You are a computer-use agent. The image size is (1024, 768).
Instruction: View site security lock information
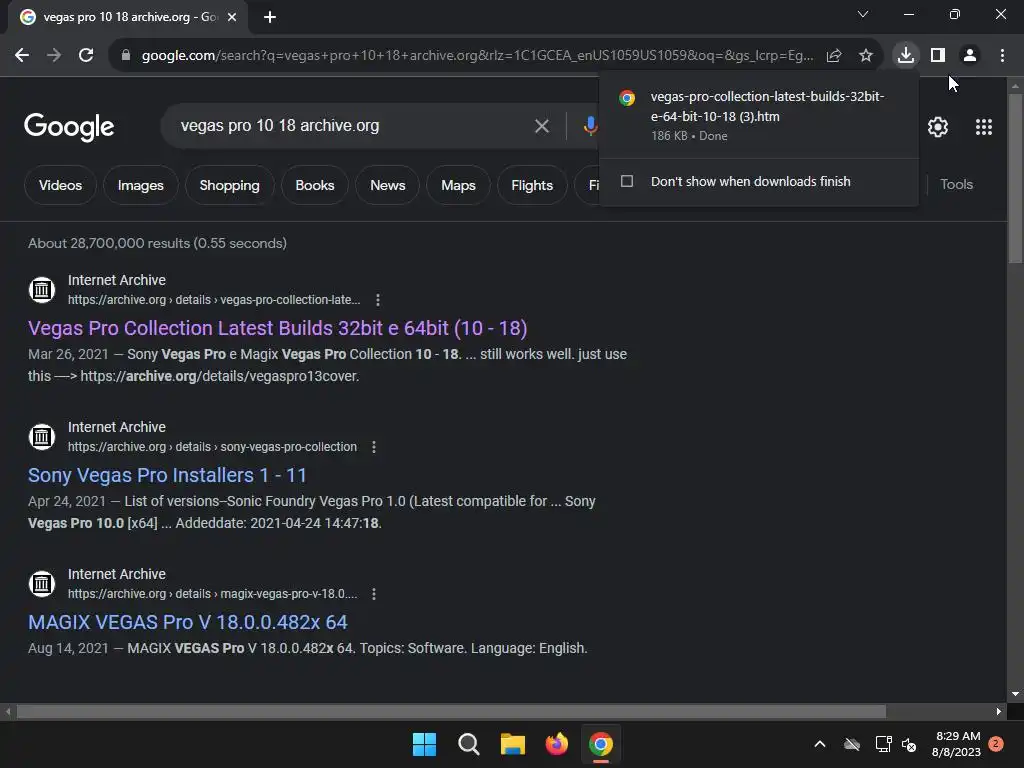pyautogui.click(x=125, y=56)
